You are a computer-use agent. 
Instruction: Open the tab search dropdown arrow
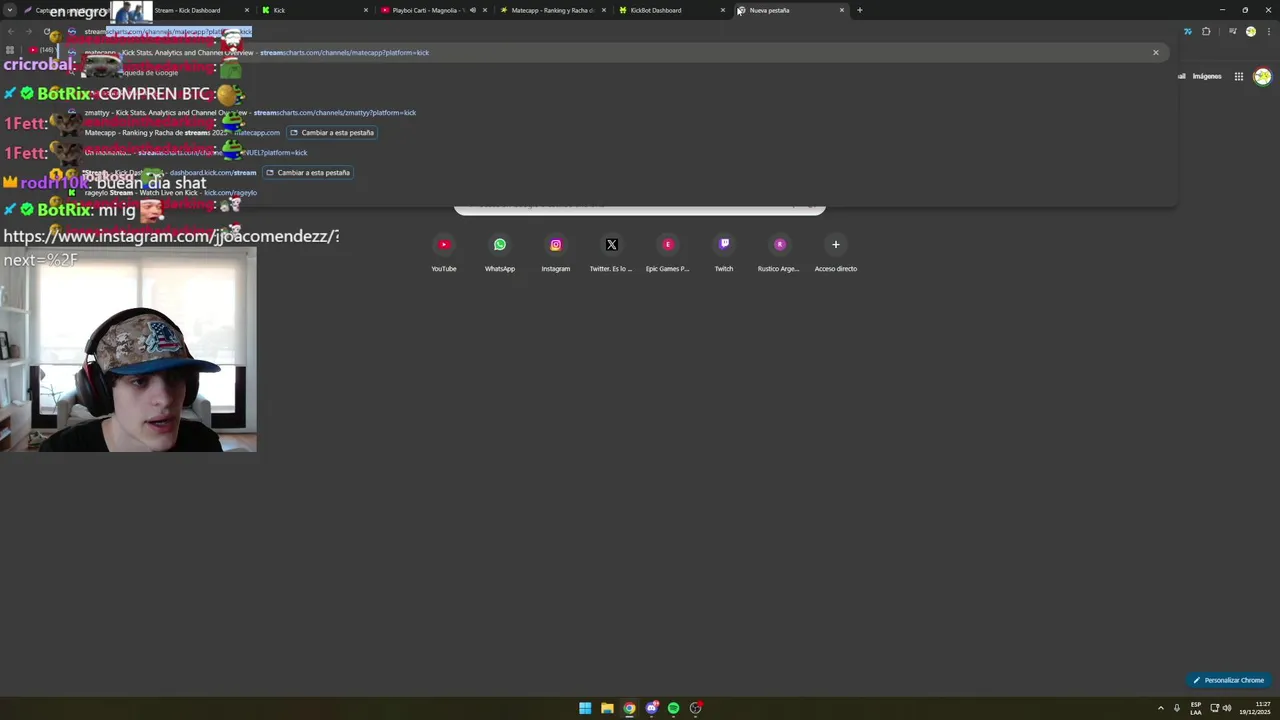click(x=10, y=10)
